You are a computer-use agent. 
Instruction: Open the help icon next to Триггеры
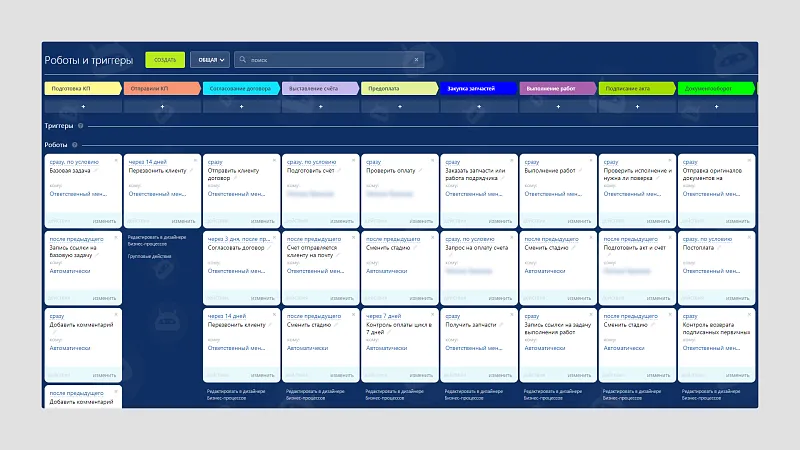click(80, 126)
